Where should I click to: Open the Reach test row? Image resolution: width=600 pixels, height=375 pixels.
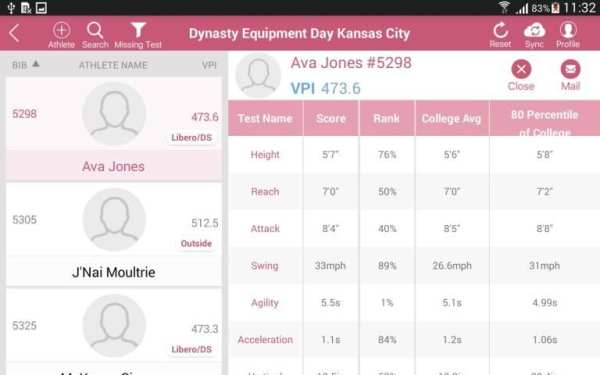tap(414, 191)
